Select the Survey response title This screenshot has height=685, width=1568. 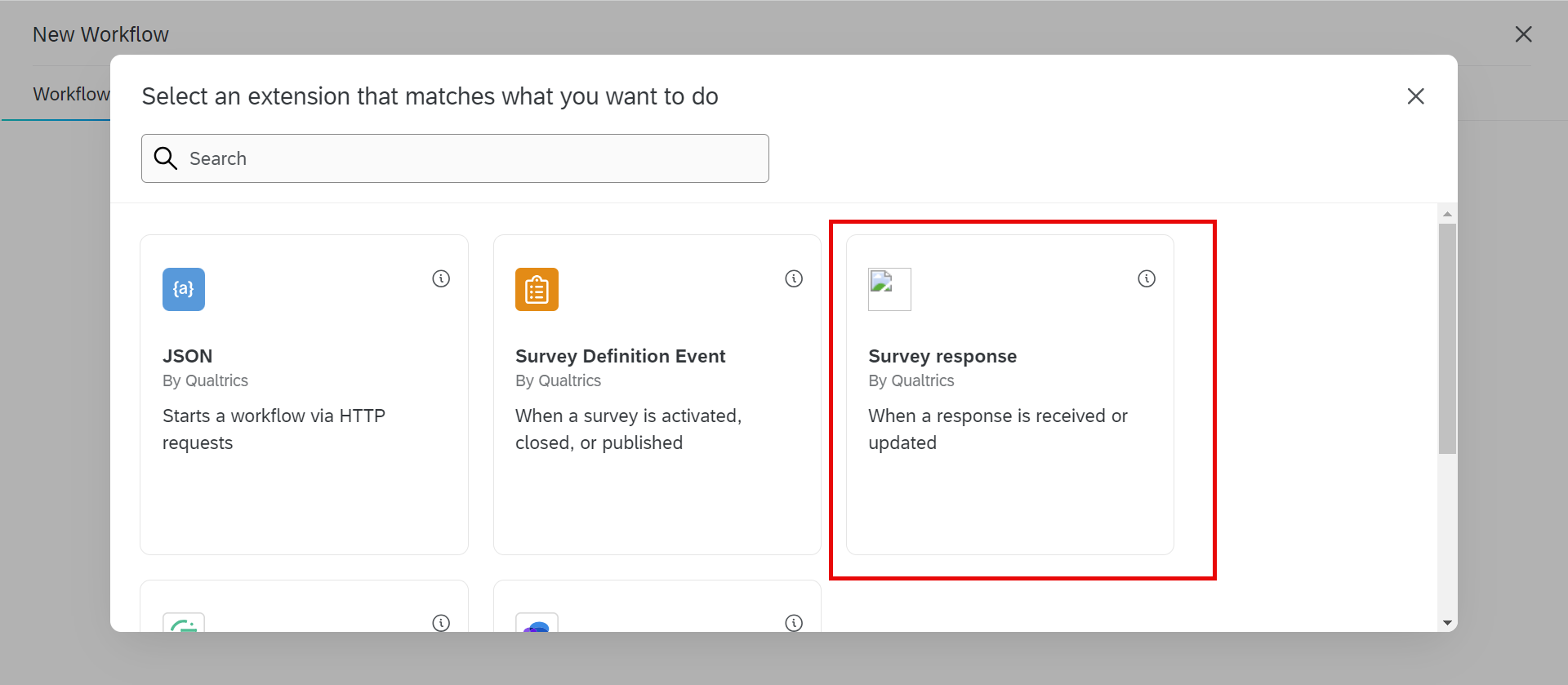coord(942,357)
